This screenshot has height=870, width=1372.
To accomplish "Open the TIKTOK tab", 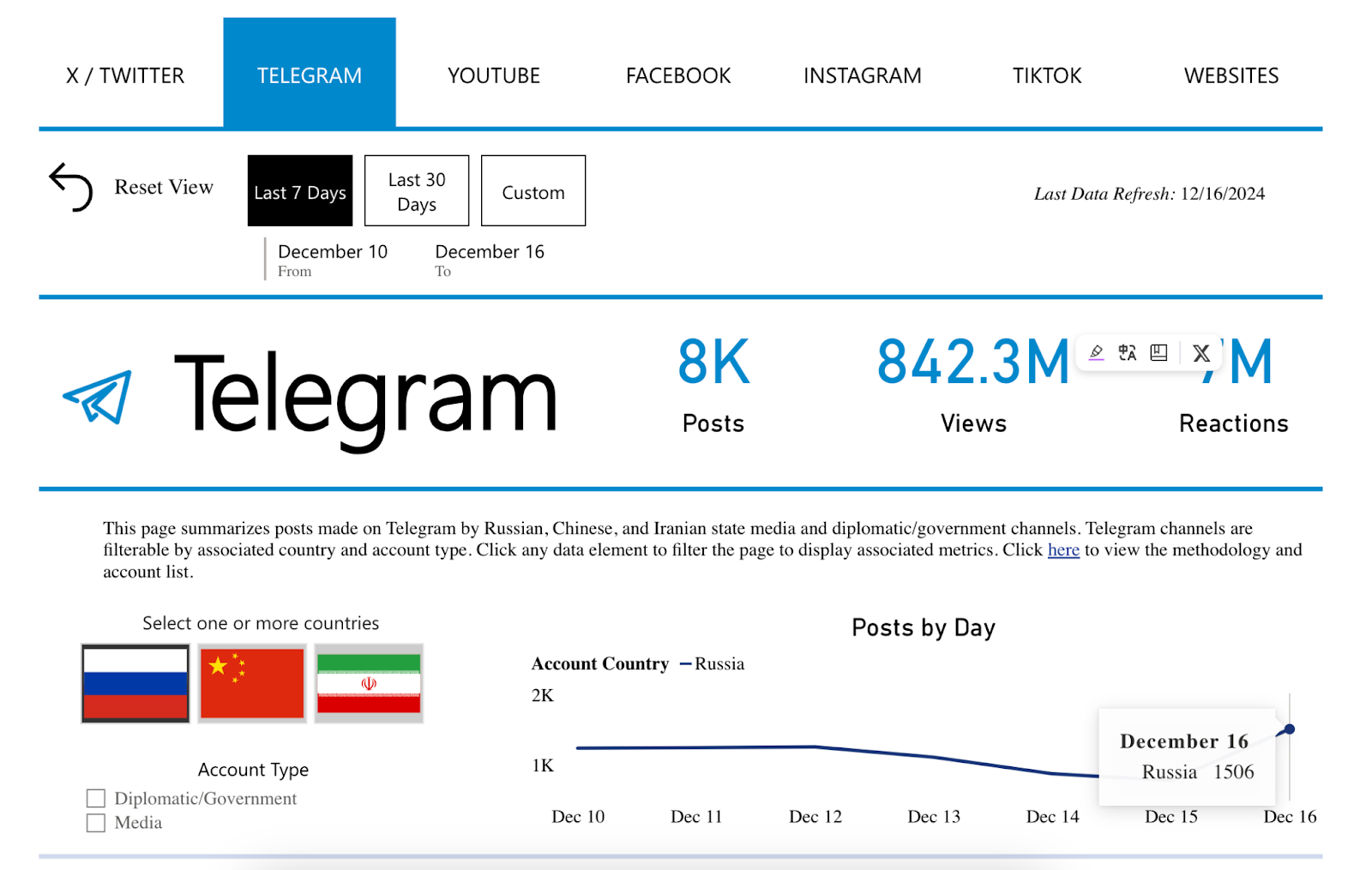I will 1047,75.
